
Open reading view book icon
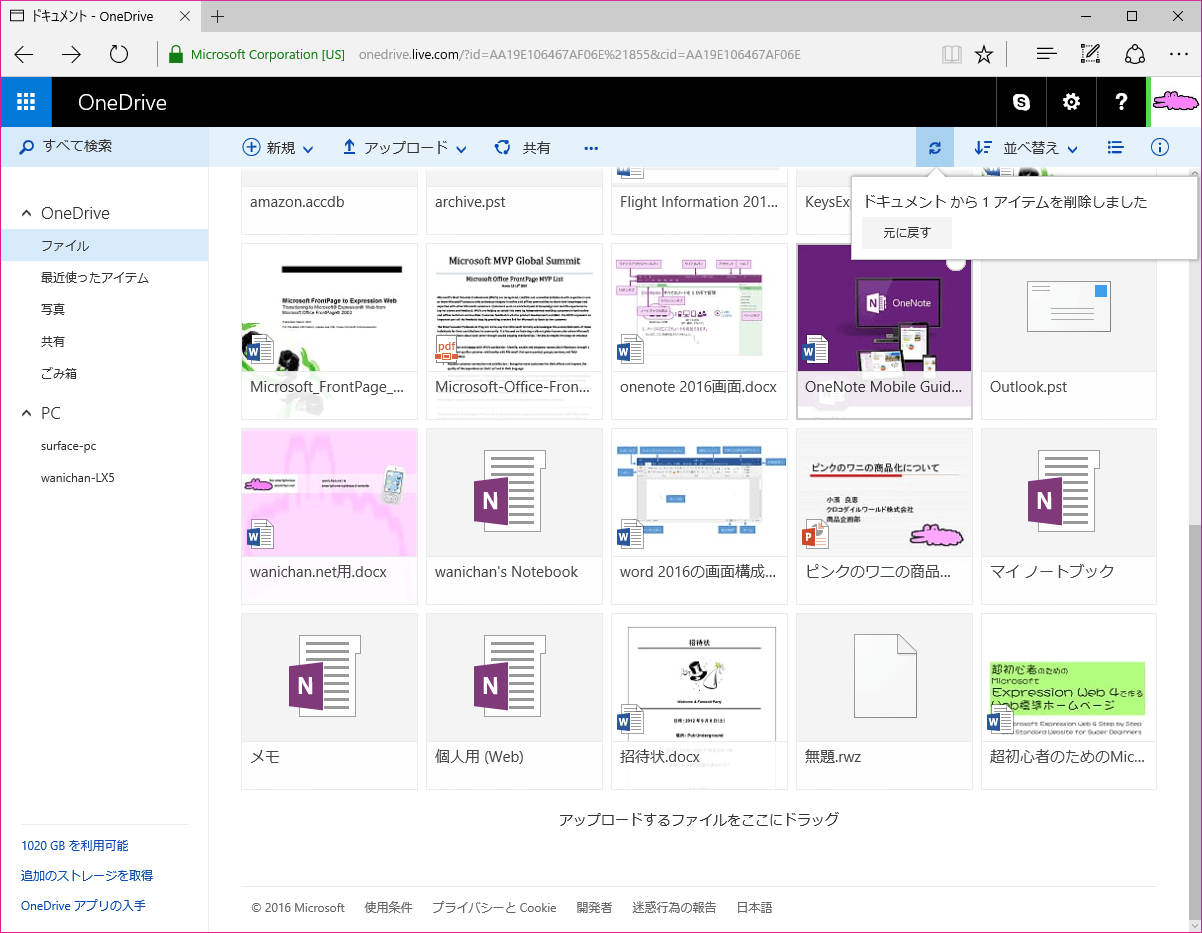point(952,54)
